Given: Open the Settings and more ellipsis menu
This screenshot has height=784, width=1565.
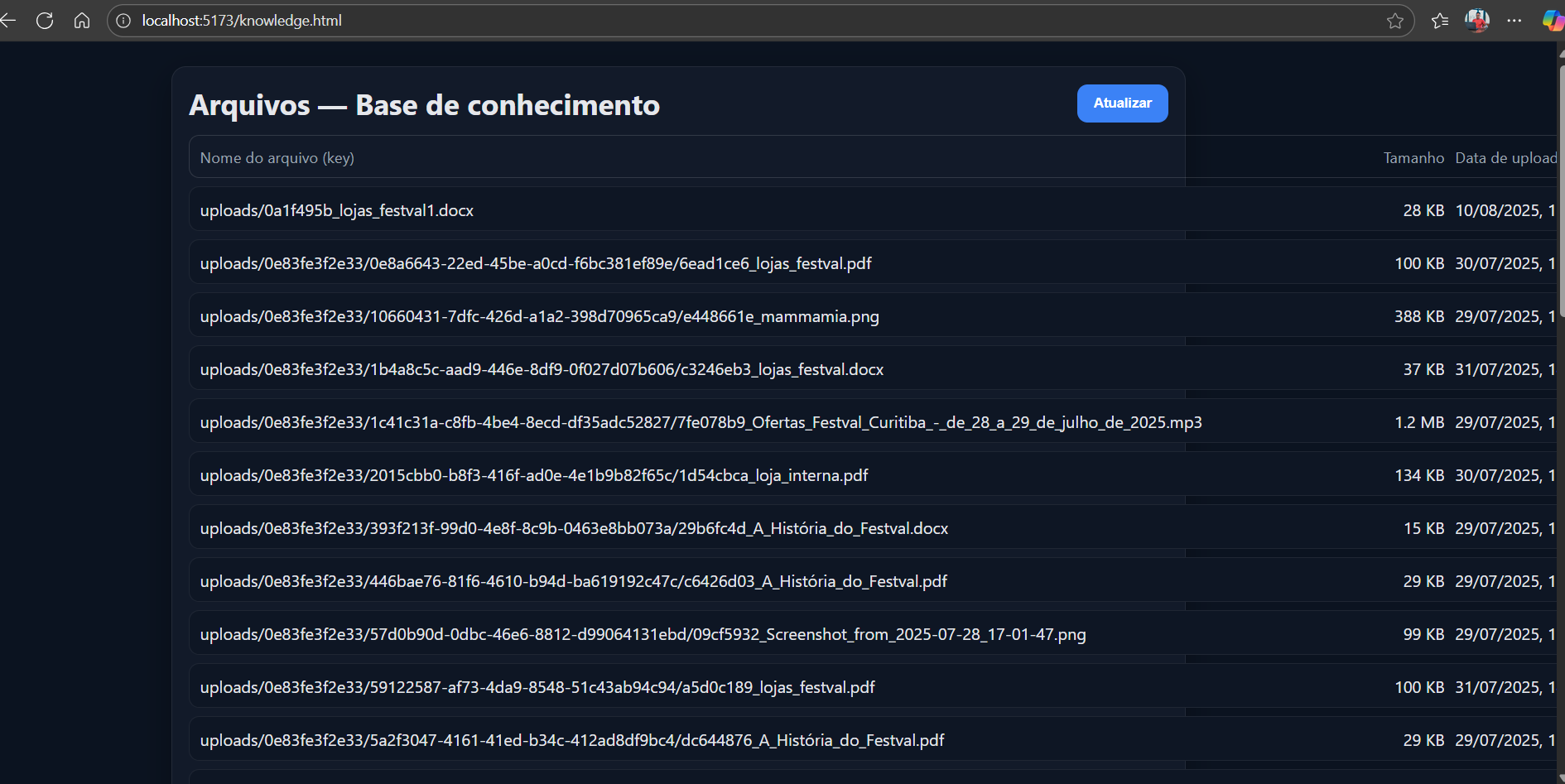Looking at the screenshot, I should (1514, 21).
